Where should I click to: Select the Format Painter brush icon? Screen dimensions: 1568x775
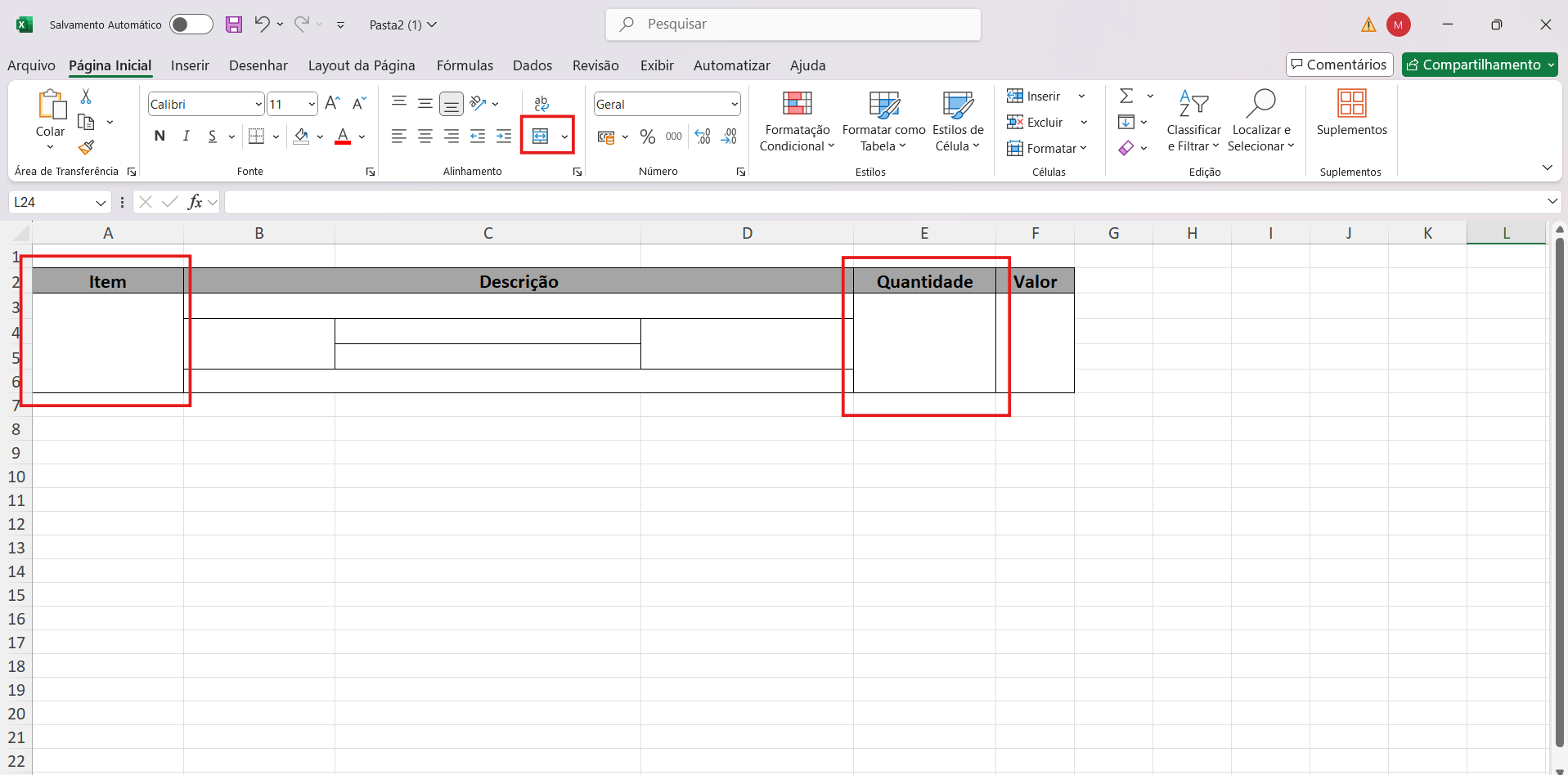86,148
